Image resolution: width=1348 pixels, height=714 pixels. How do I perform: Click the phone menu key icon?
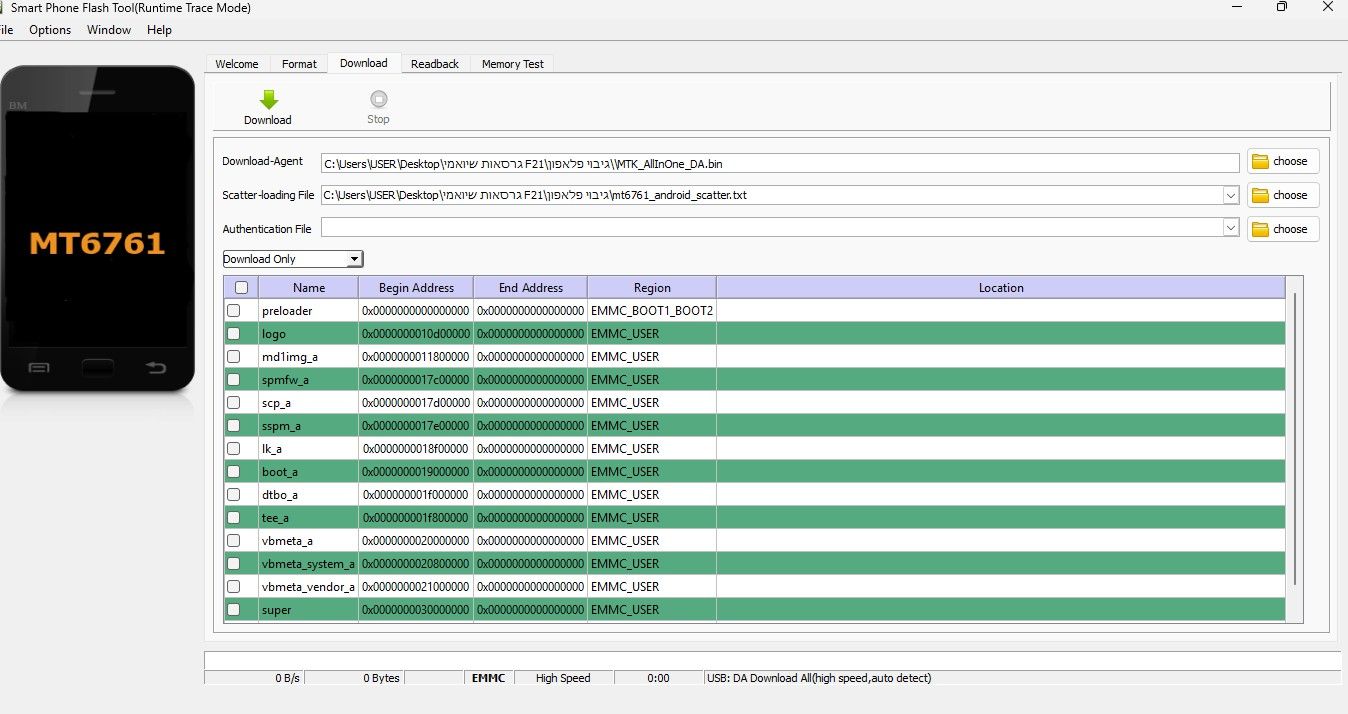(39, 368)
